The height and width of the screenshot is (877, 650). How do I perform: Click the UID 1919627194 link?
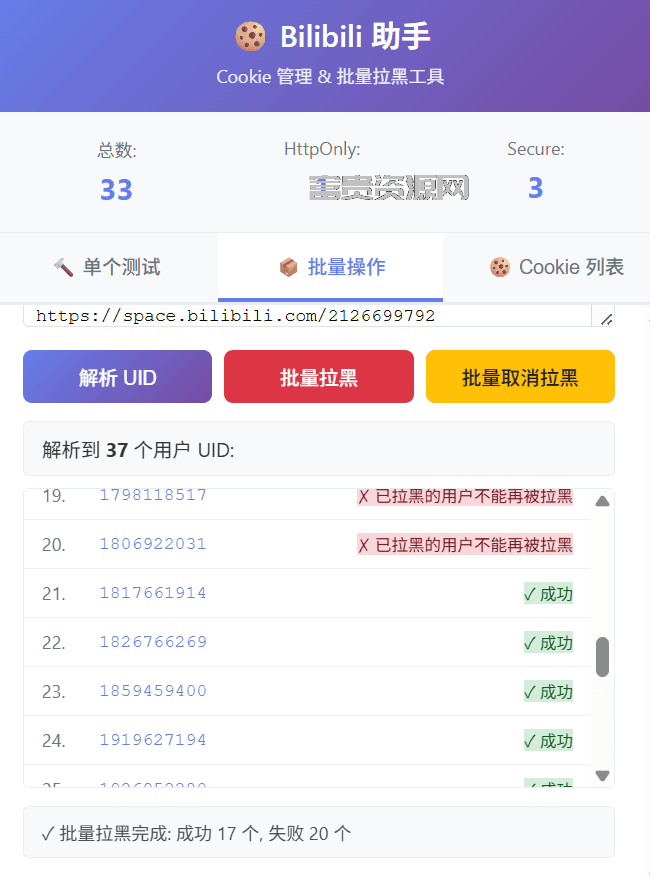coord(153,740)
